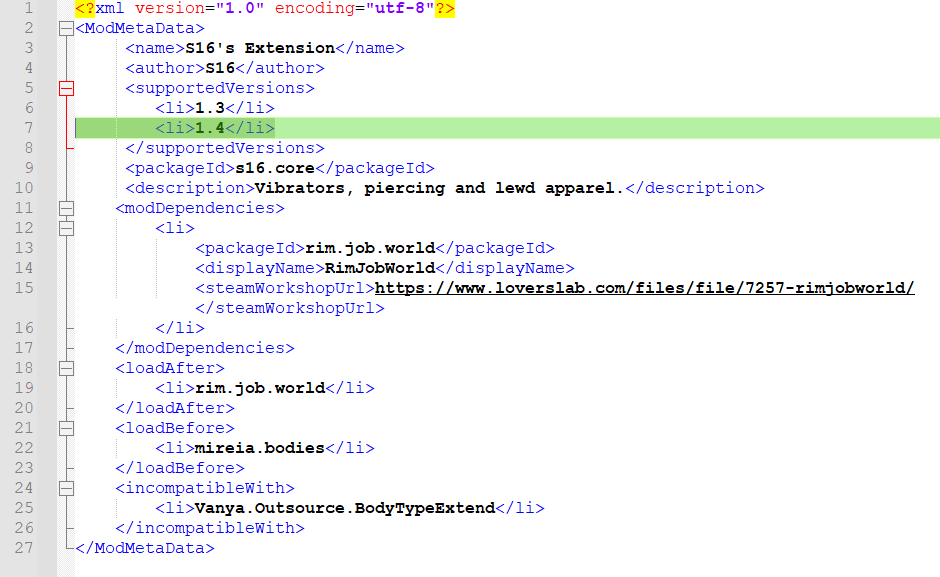Screen dimensions: 940x577
Task: Collapse the incompatibleWith block
Action: tap(66, 488)
